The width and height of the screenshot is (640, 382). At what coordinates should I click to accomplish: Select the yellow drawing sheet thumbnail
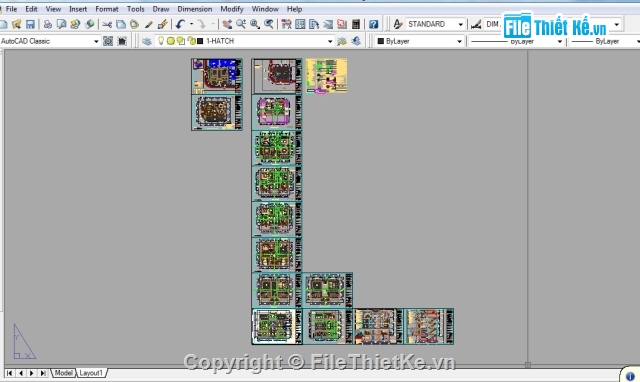click(327, 76)
